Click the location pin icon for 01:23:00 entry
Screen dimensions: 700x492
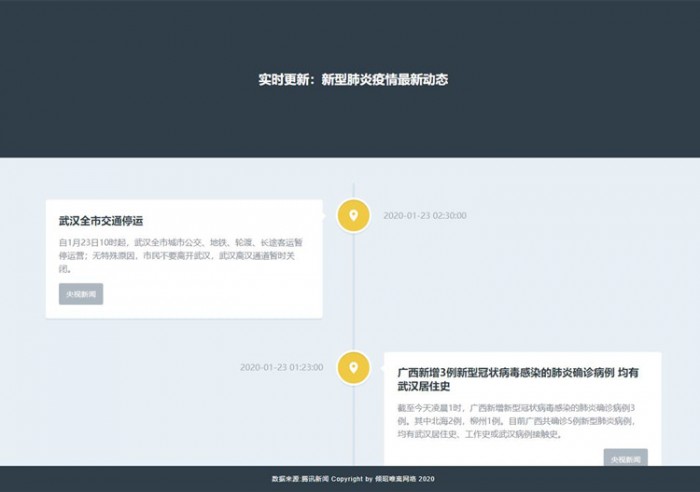353,367
